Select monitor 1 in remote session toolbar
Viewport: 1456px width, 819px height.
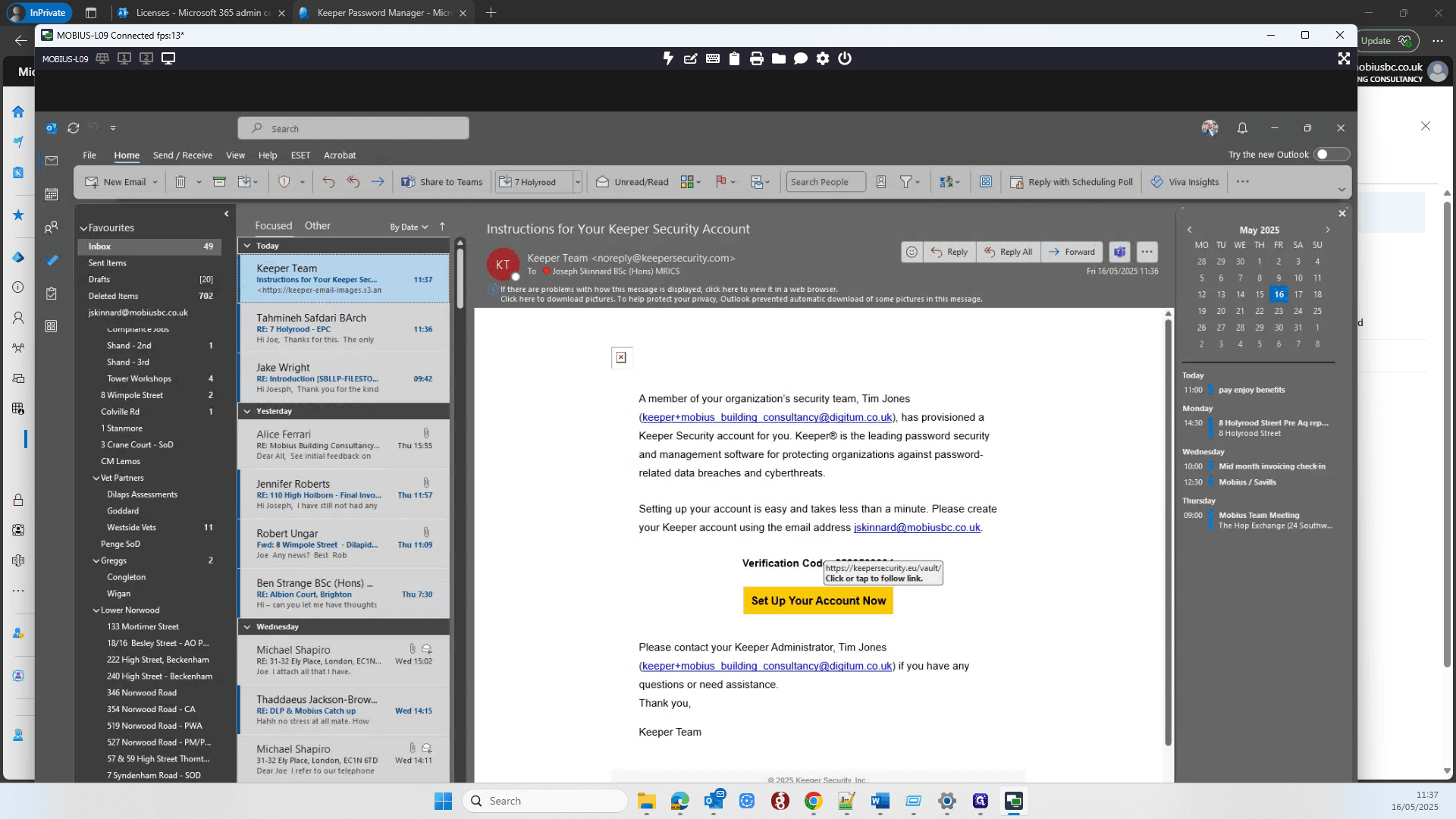coord(124,58)
